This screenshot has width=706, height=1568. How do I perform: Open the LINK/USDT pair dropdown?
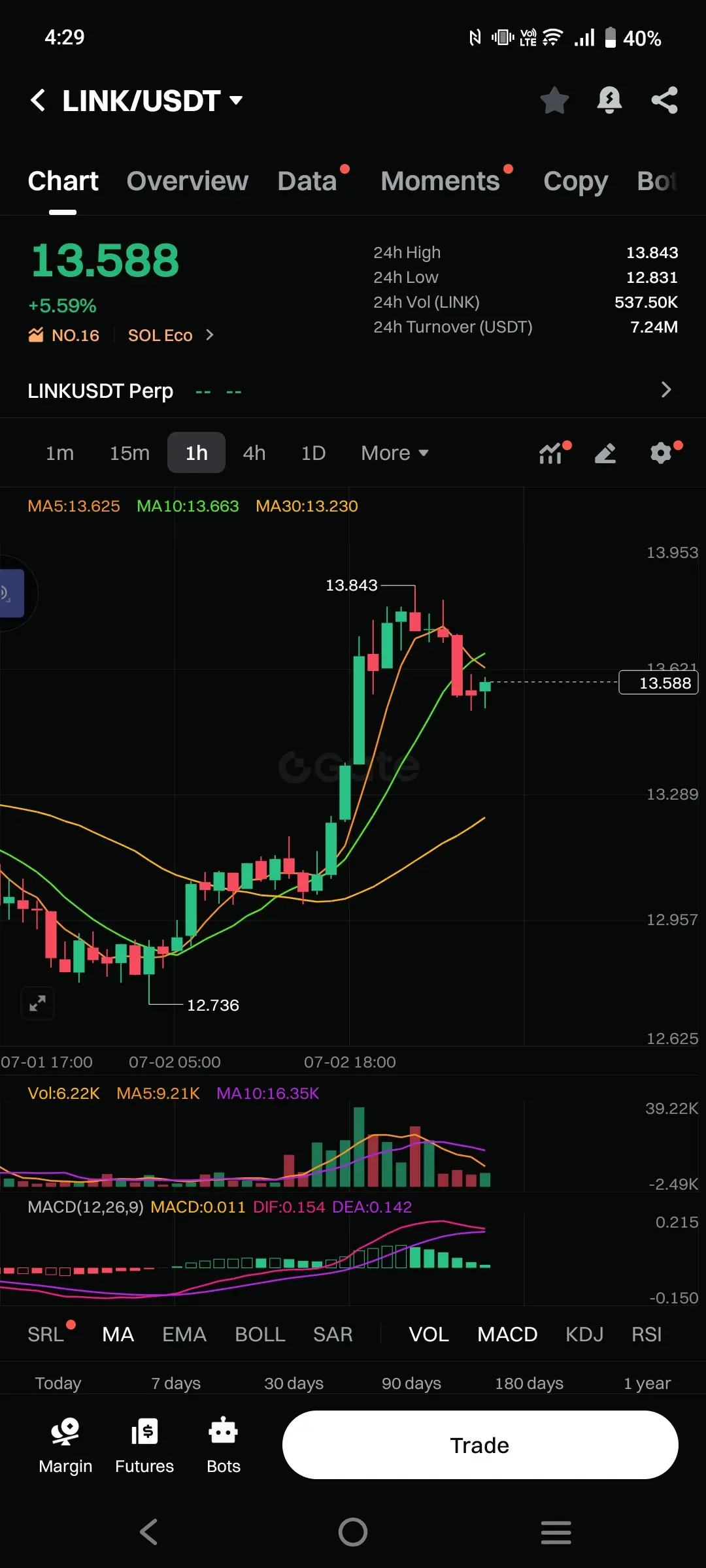tap(237, 100)
